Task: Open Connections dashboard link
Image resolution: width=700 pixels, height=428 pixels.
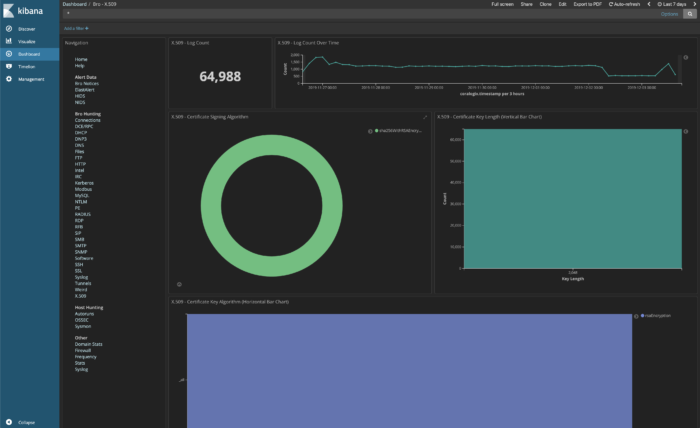Action: (88, 120)
